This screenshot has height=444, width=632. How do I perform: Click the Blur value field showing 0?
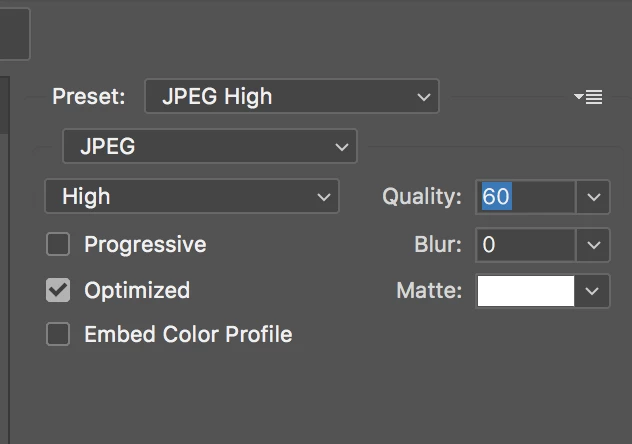pos(526,244)
